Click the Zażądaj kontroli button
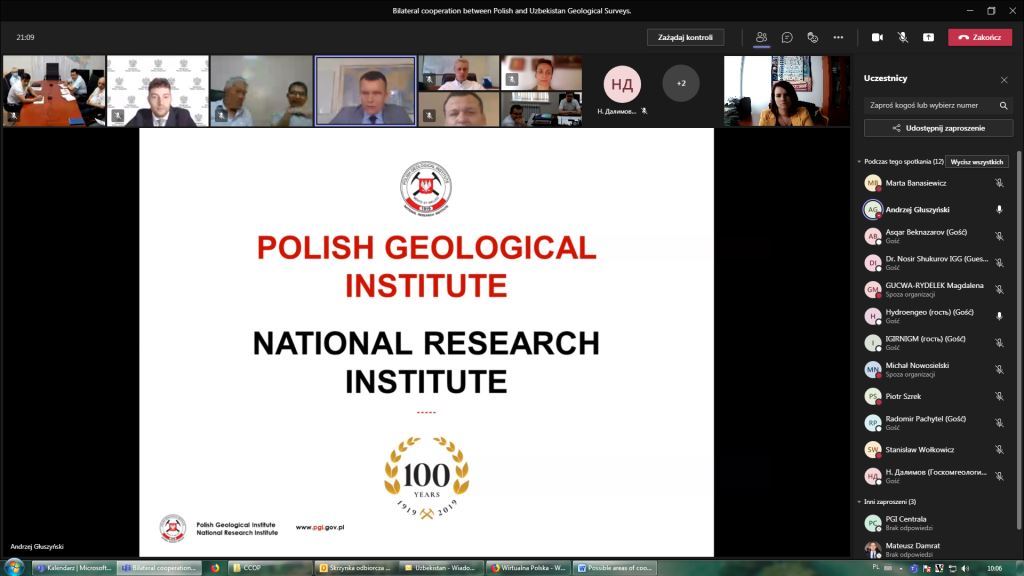1024x576 pixels. [x=685, y=37]
